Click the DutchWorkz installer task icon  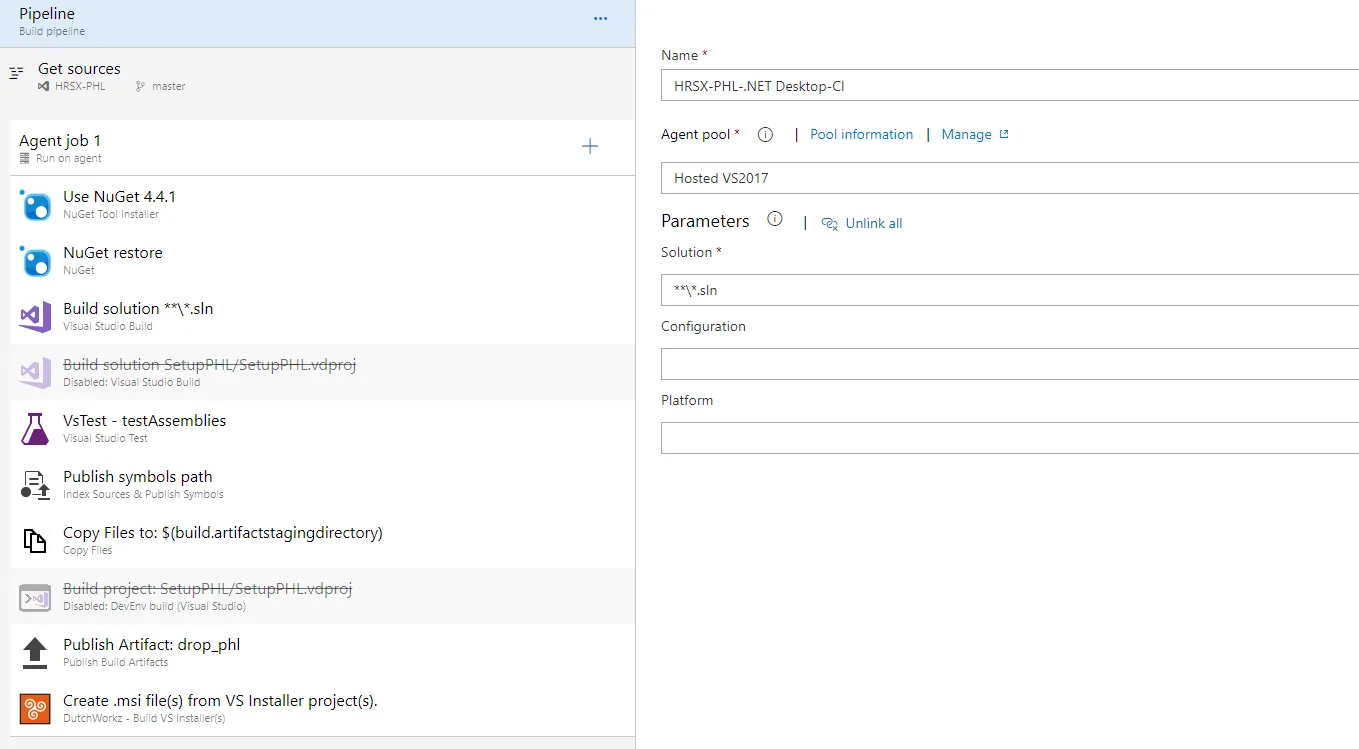pos(36,709)
